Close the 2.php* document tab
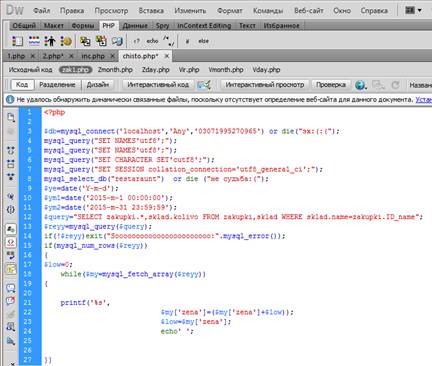Screen dimensions: 432x366 coord(71,56)
